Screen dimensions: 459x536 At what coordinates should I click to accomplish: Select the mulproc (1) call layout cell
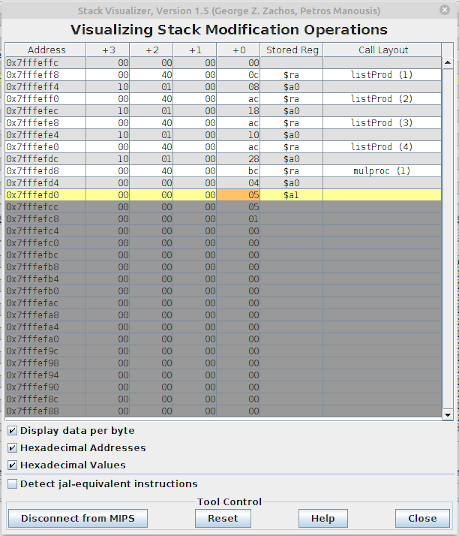[x=382, y=171]
